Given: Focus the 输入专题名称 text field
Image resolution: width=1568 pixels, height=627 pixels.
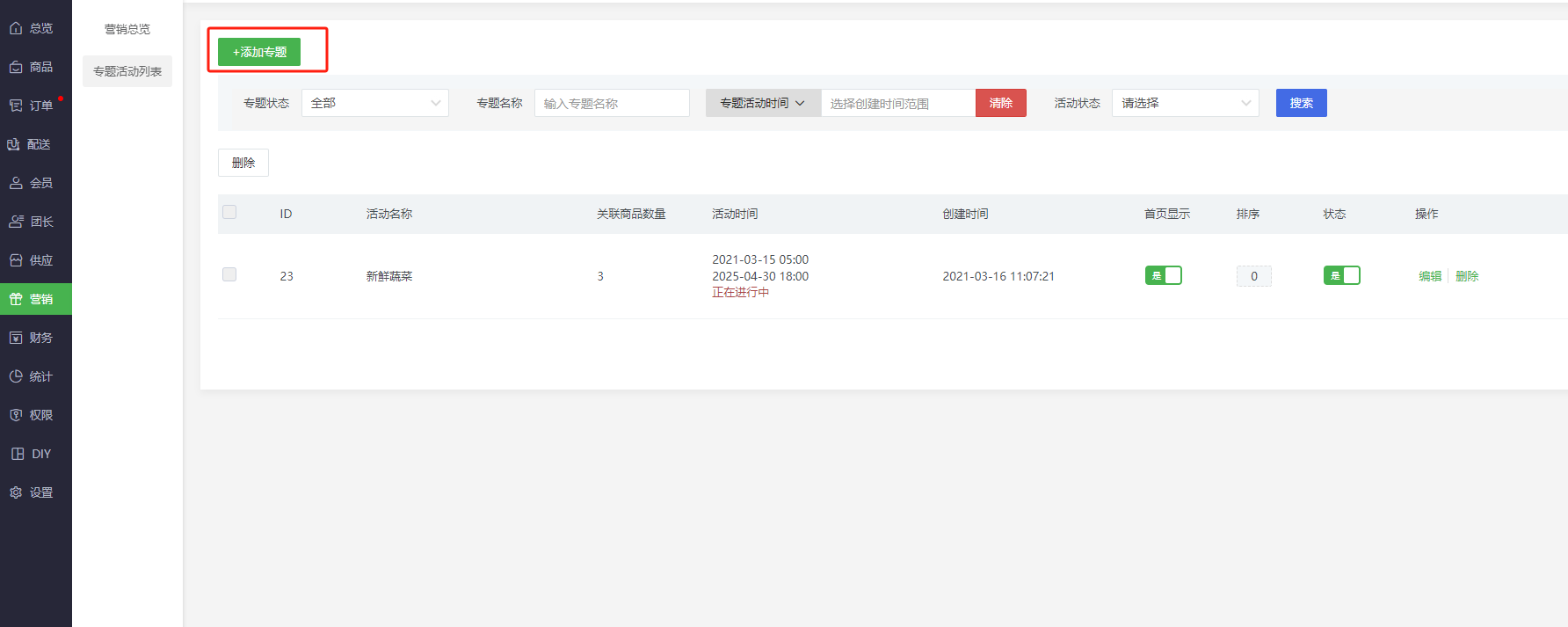Looking at the screenshot, I should 612,103.
